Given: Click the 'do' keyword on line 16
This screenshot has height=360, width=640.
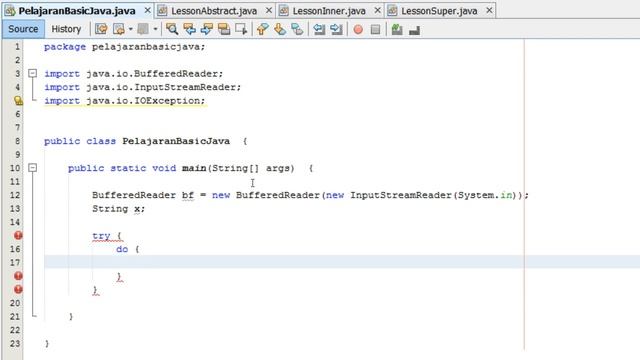Looking at the screenshot, I should tap(122, 249).
